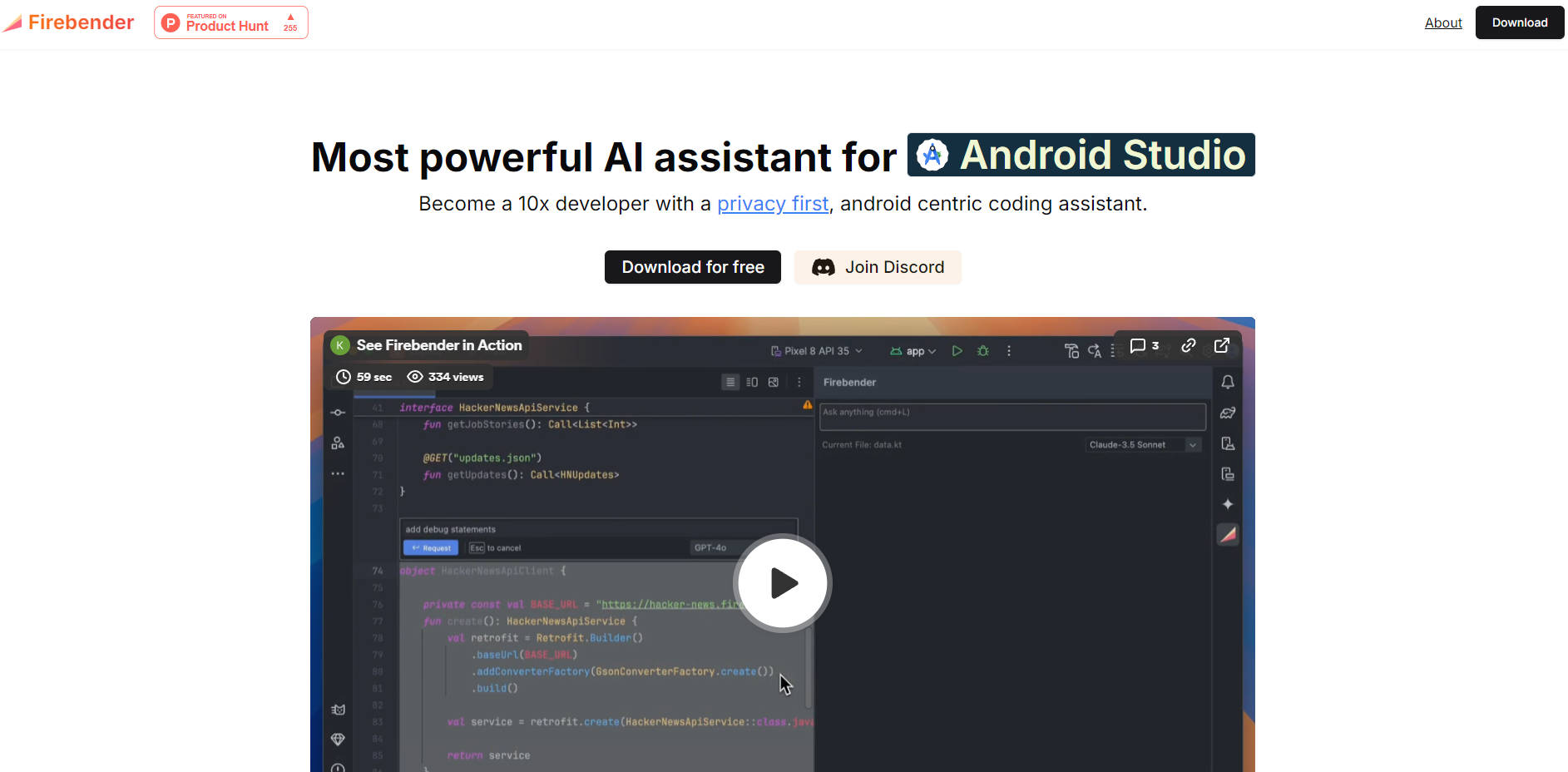
Task: Click the Debug bug icon
Action: [x=982, y=351]
